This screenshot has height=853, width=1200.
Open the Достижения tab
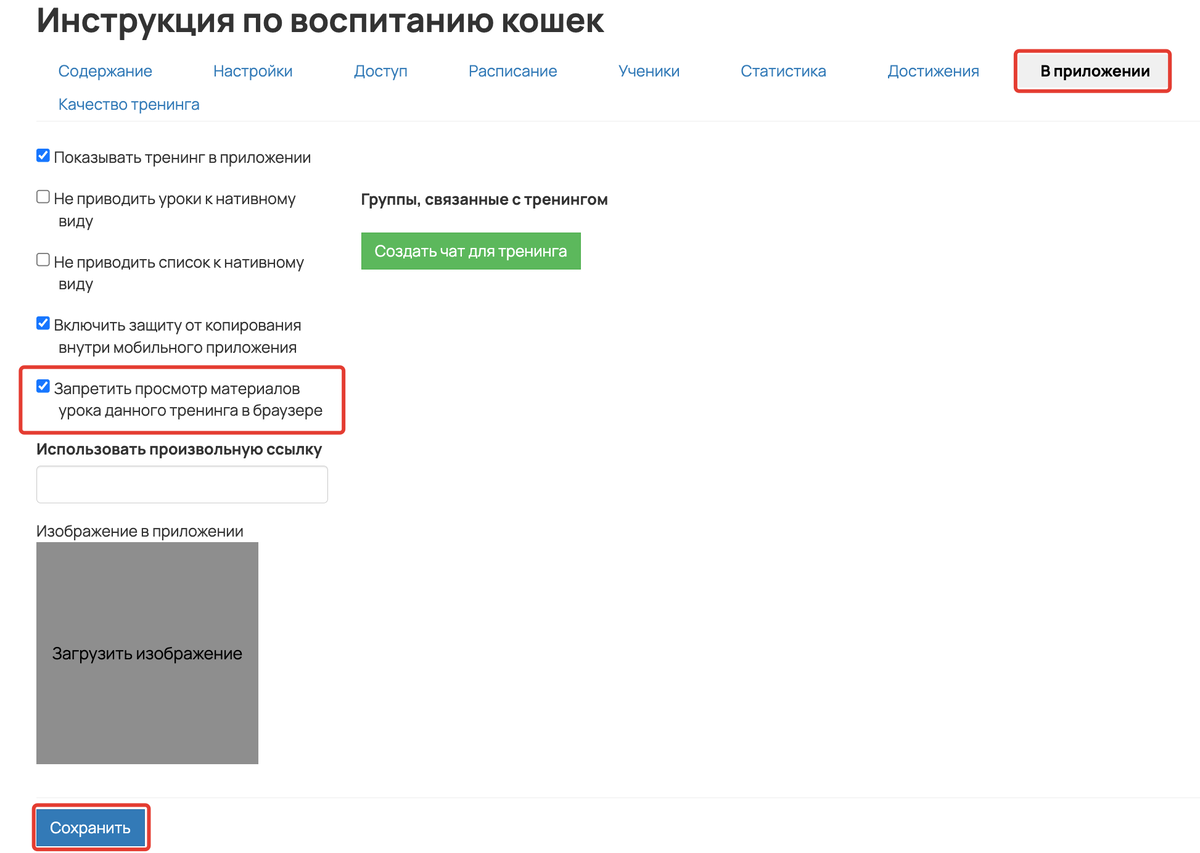(x=933, y=71)
